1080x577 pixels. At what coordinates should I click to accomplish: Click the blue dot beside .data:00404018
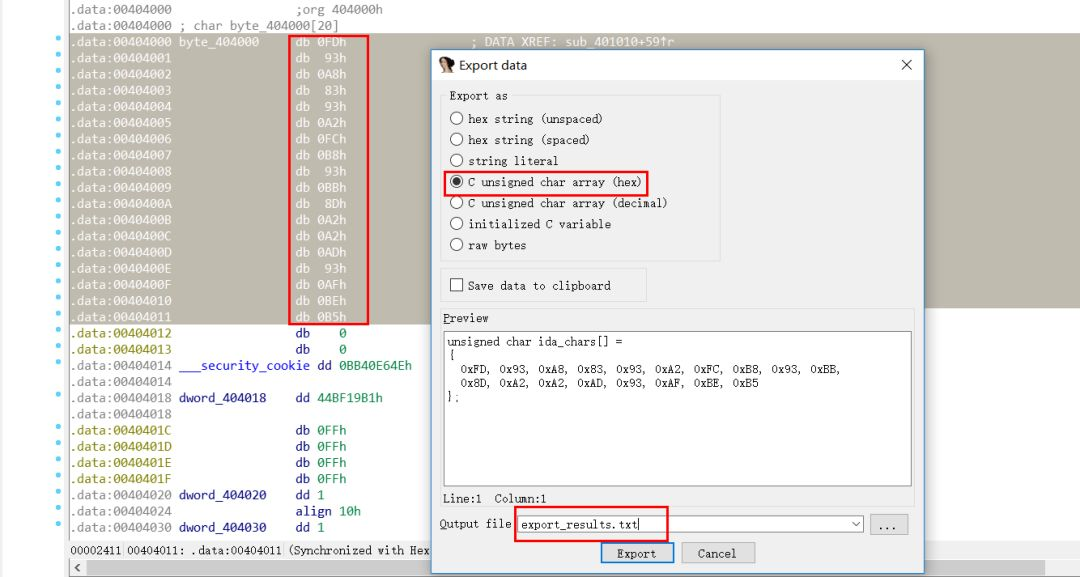click(59, 397)
